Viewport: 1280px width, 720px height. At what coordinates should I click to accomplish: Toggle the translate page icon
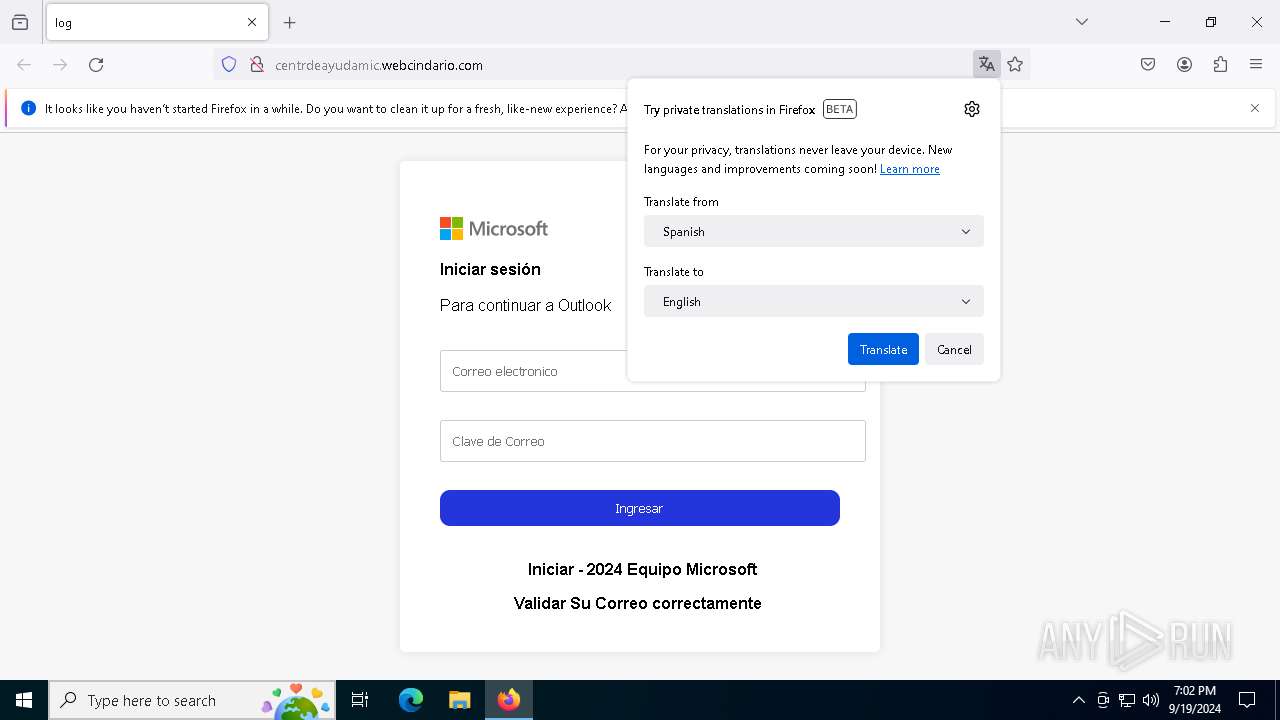click(987, 65)
